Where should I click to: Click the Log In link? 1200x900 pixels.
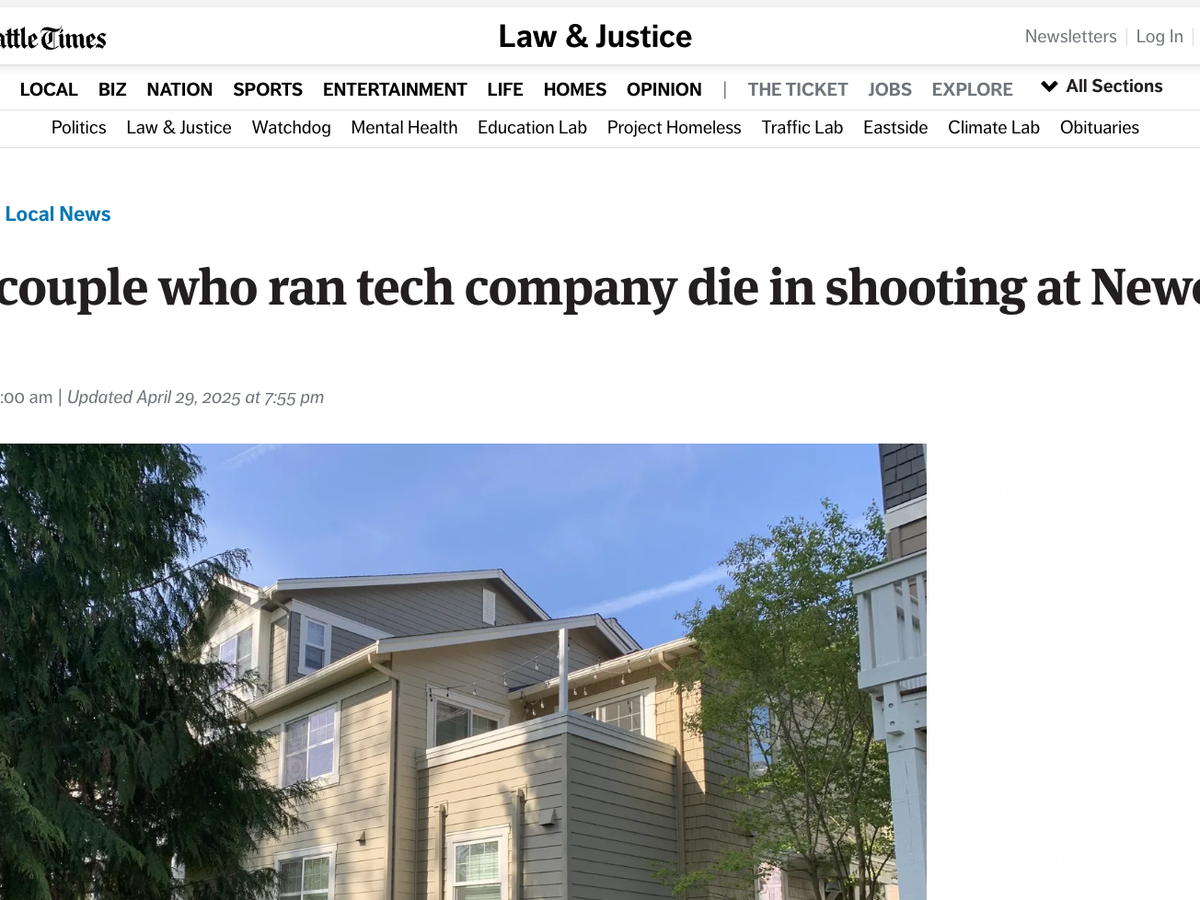tap(1159, 36)
